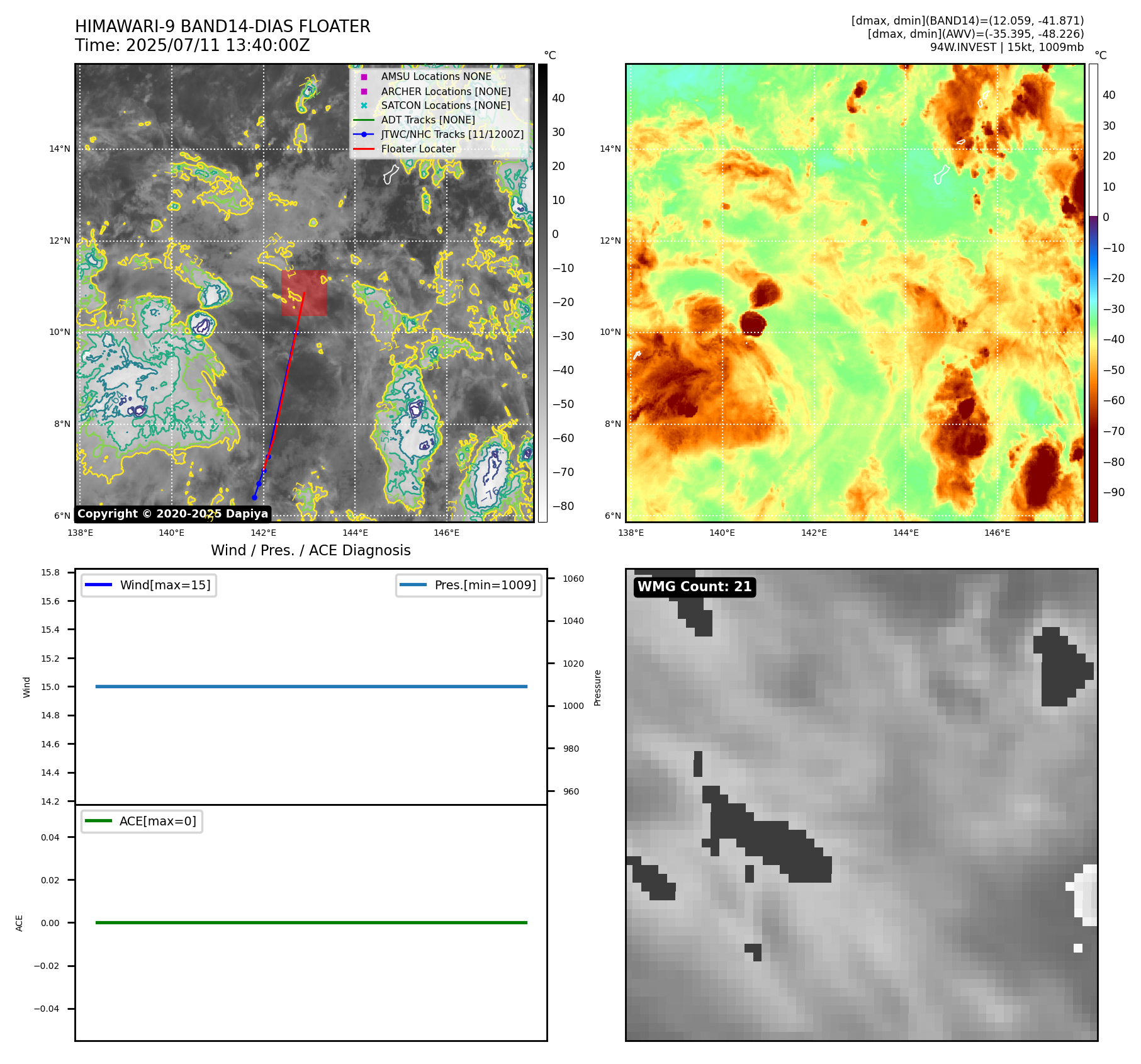Click the 0.04 ACE axis tick
Screen dimensions: 1141x1064
coord(50,837)
